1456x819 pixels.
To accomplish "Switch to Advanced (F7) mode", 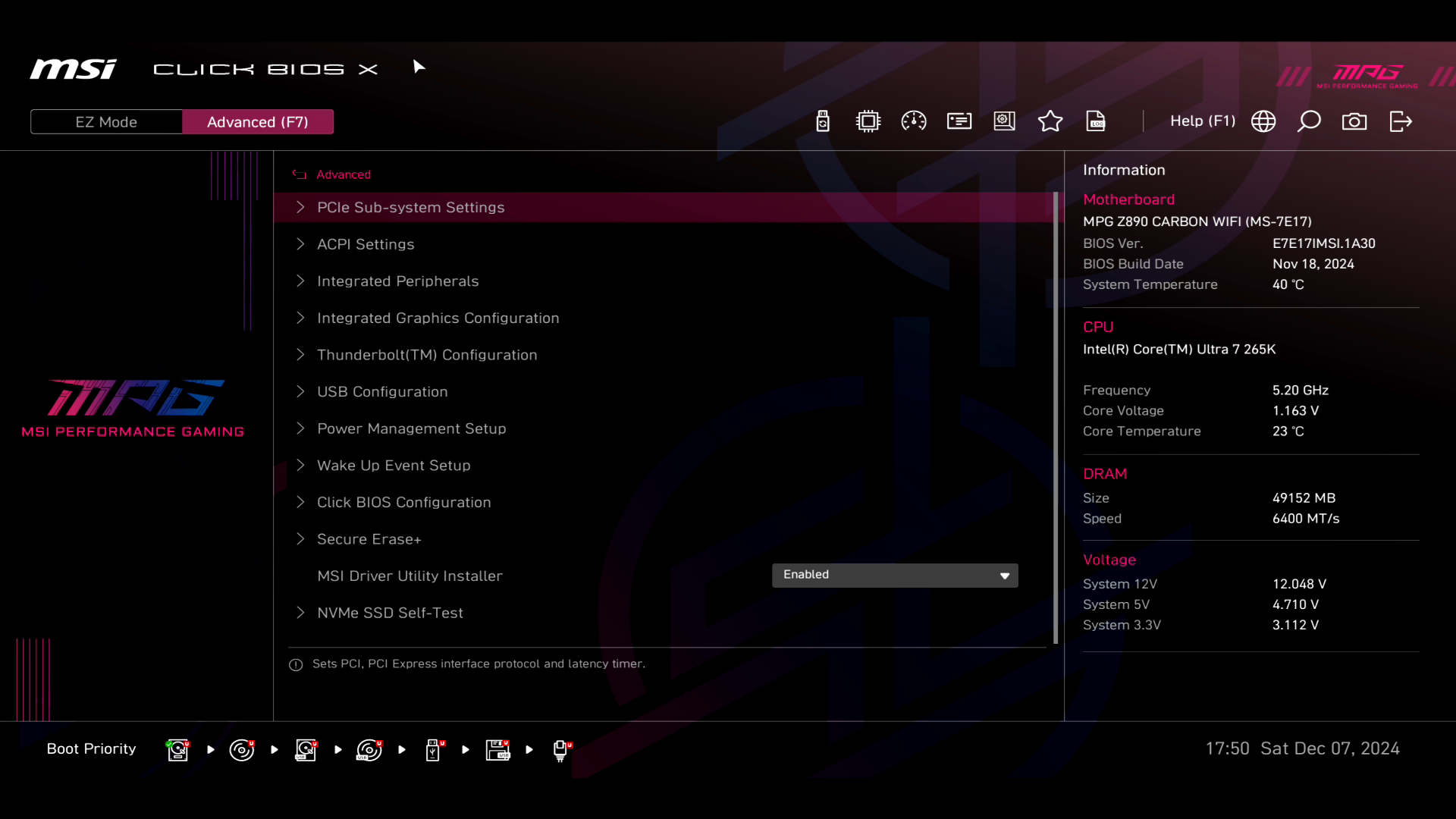I will point(258,122).
